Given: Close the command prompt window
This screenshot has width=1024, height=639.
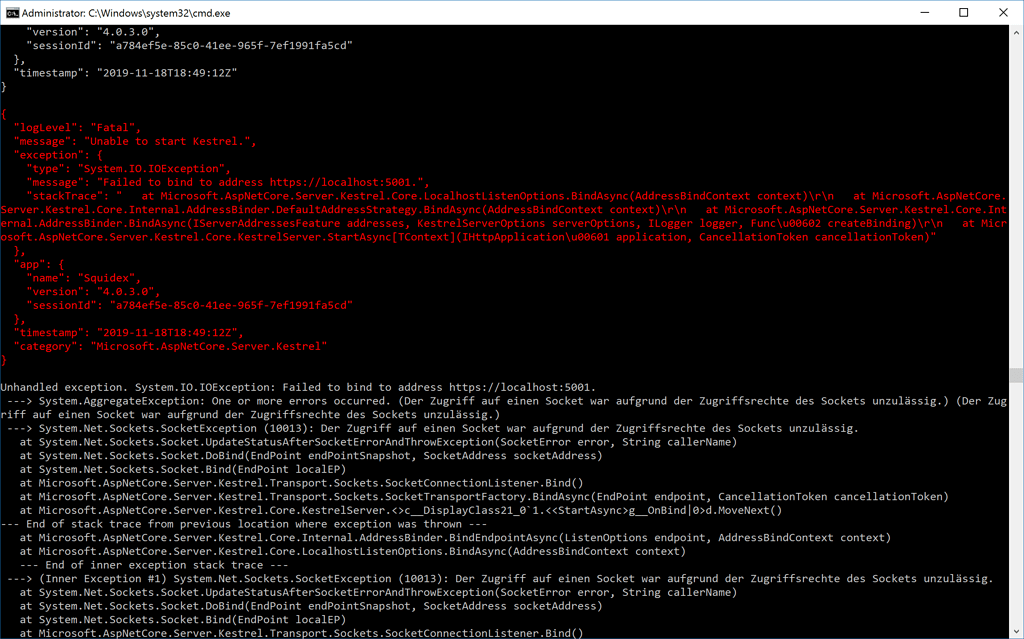Looking at the screenshot, I should 1003,12.
